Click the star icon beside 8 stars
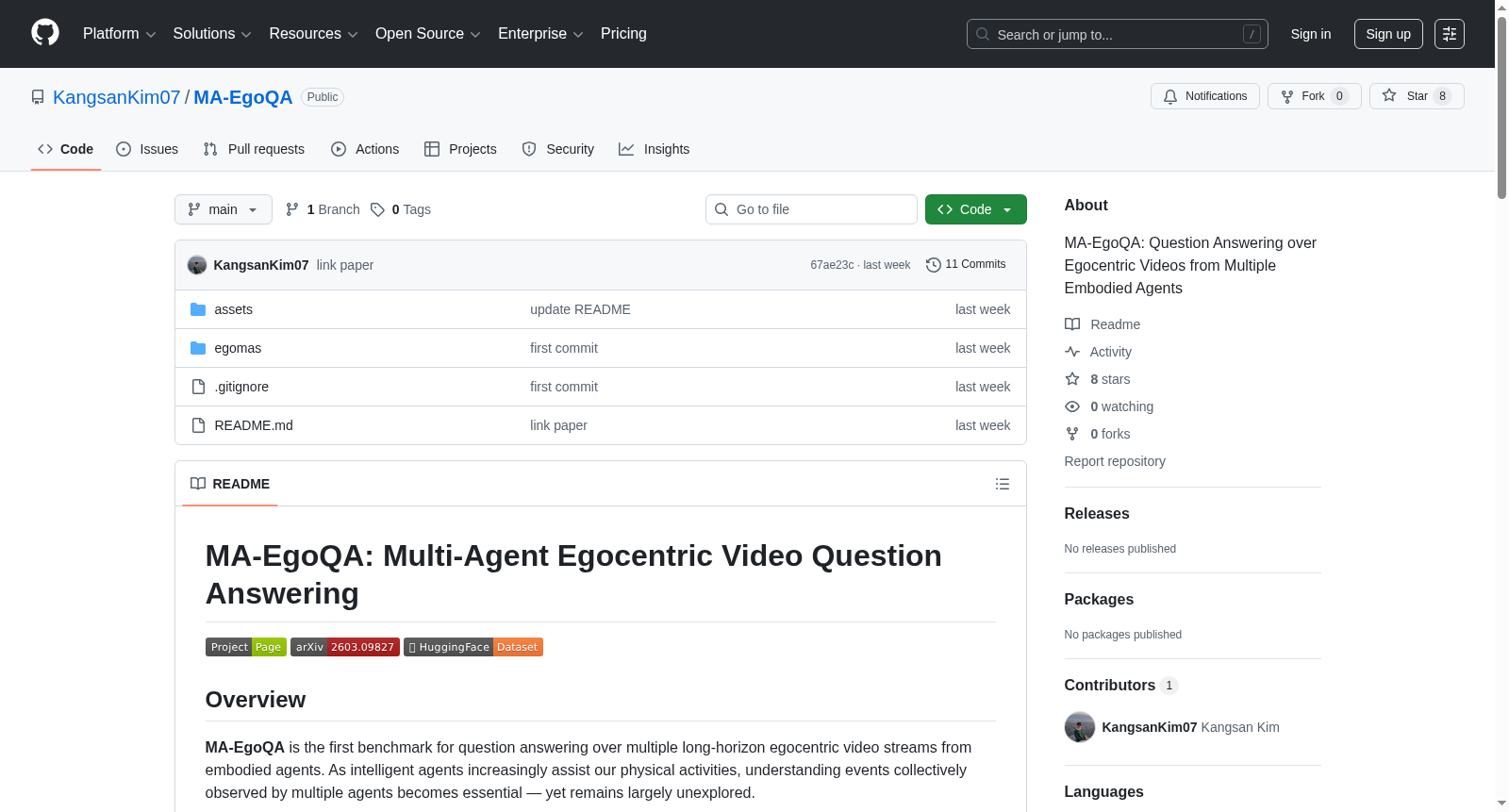 [x=1072, y=379]
